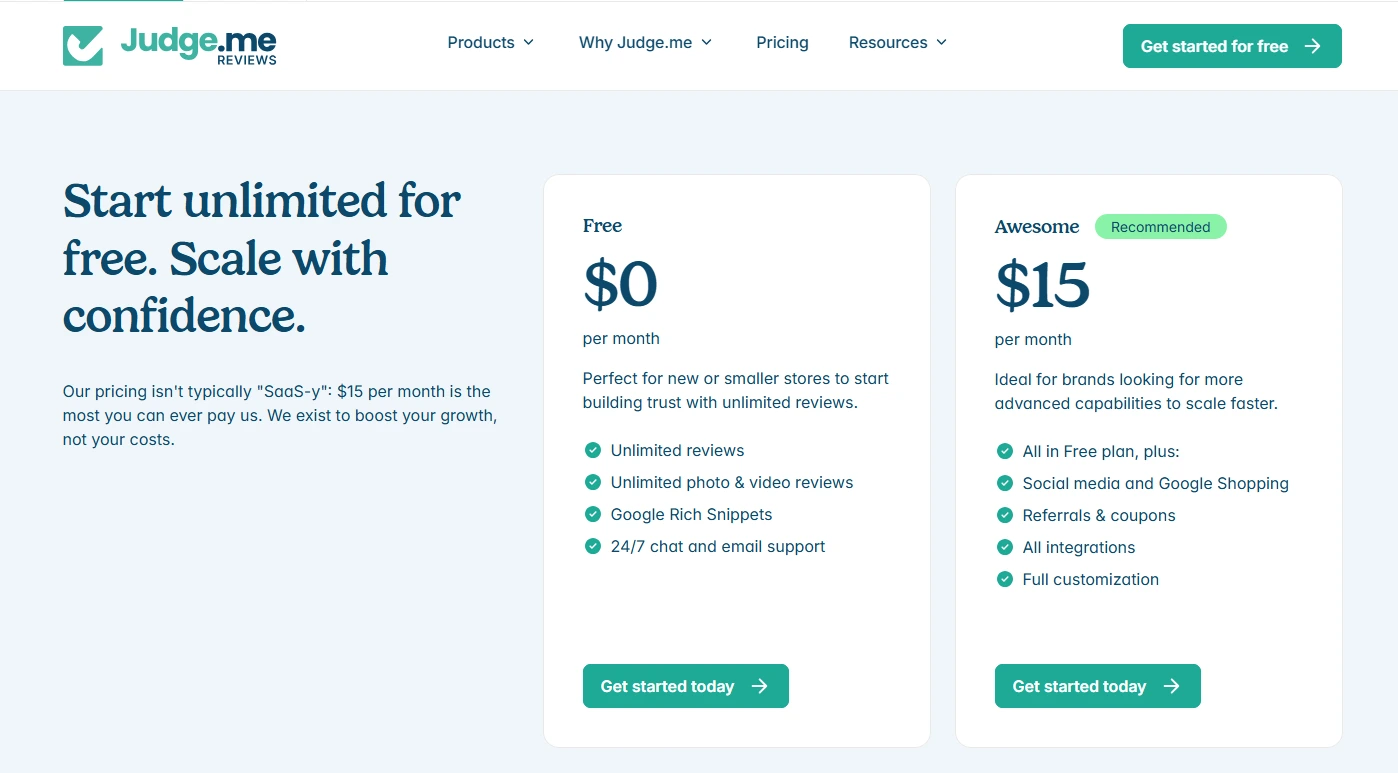This screenshot has width=1398, height=773.
Task: Click the Judge.me Reviews wordmark
Action: coord(198,46)
